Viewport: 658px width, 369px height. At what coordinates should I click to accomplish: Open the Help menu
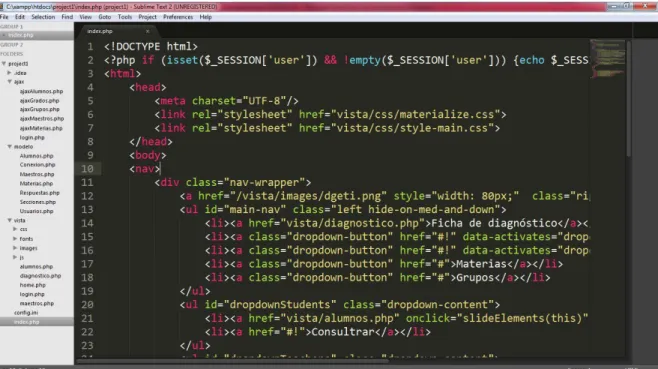click(x=206, y=17)
